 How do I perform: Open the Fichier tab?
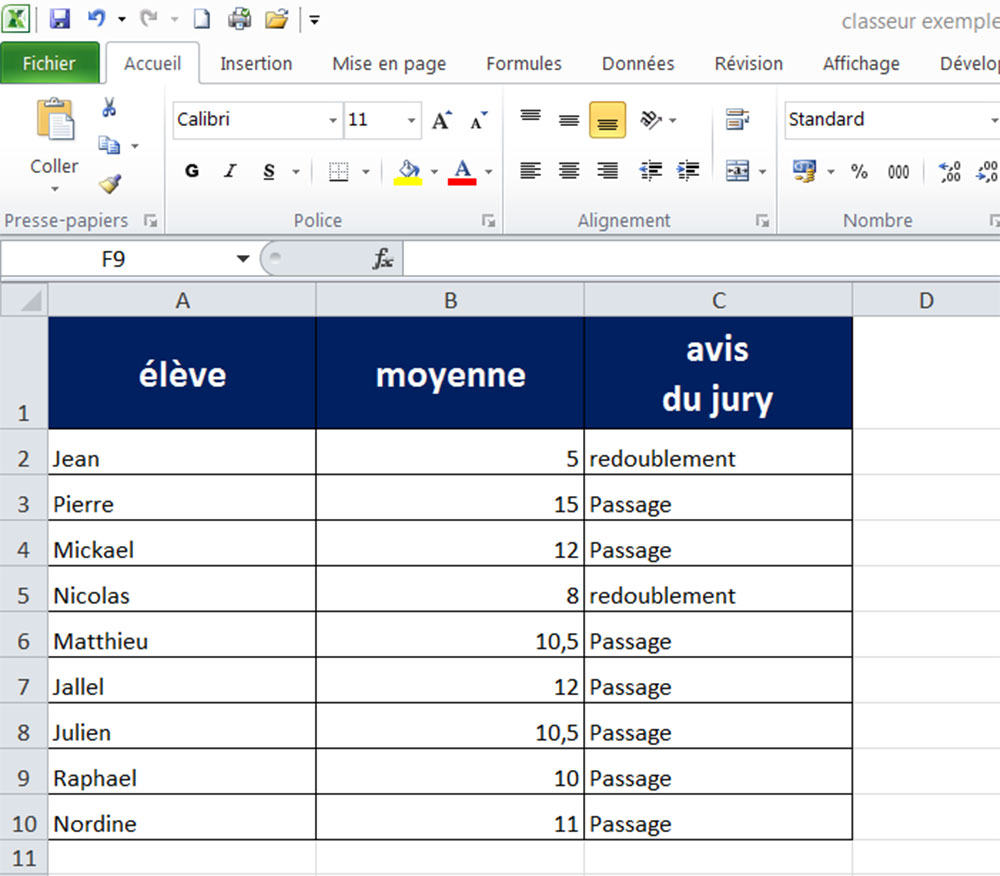(50, 63)
